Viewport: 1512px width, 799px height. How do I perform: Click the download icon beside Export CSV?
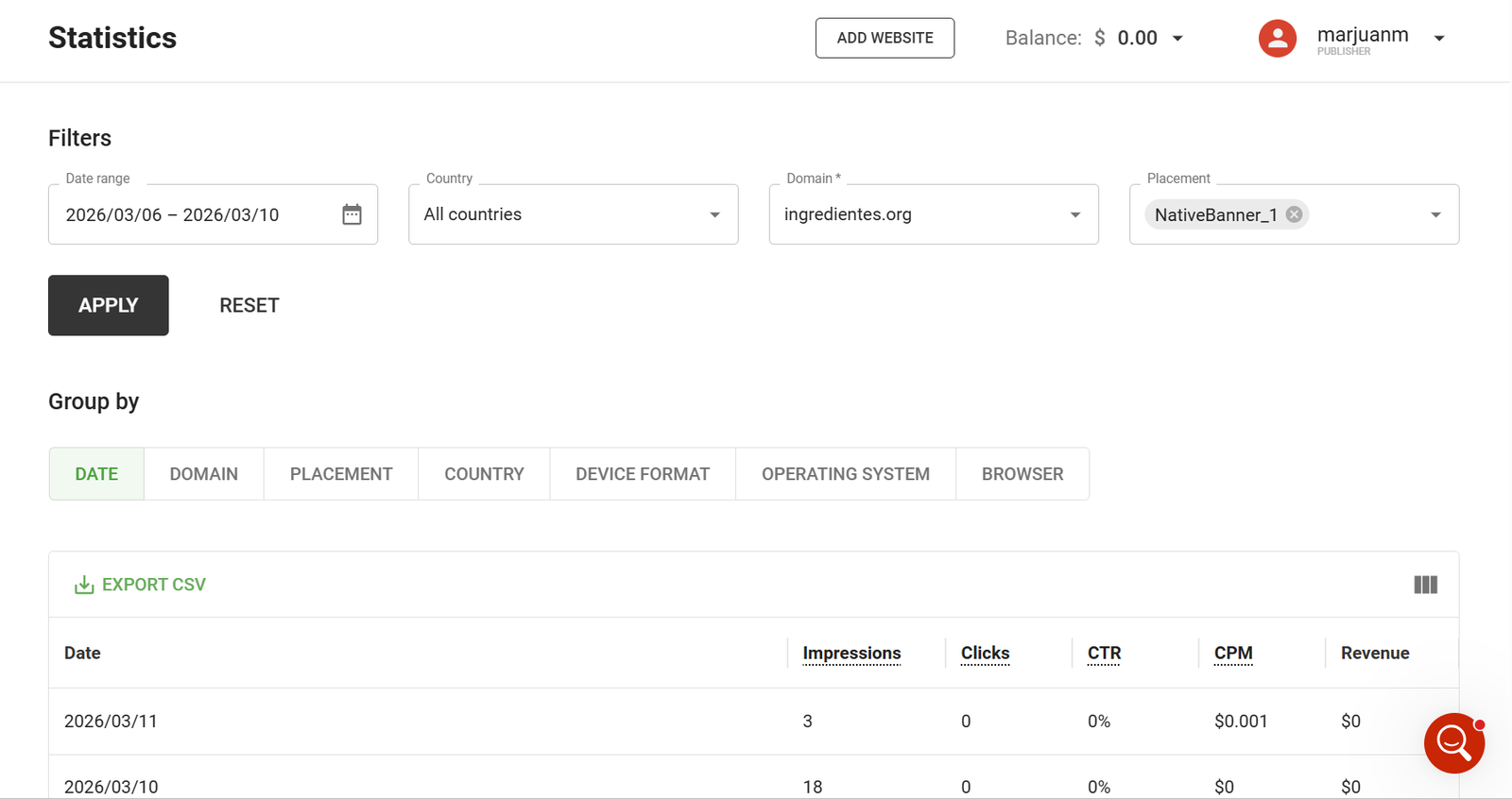pos(84,585)
